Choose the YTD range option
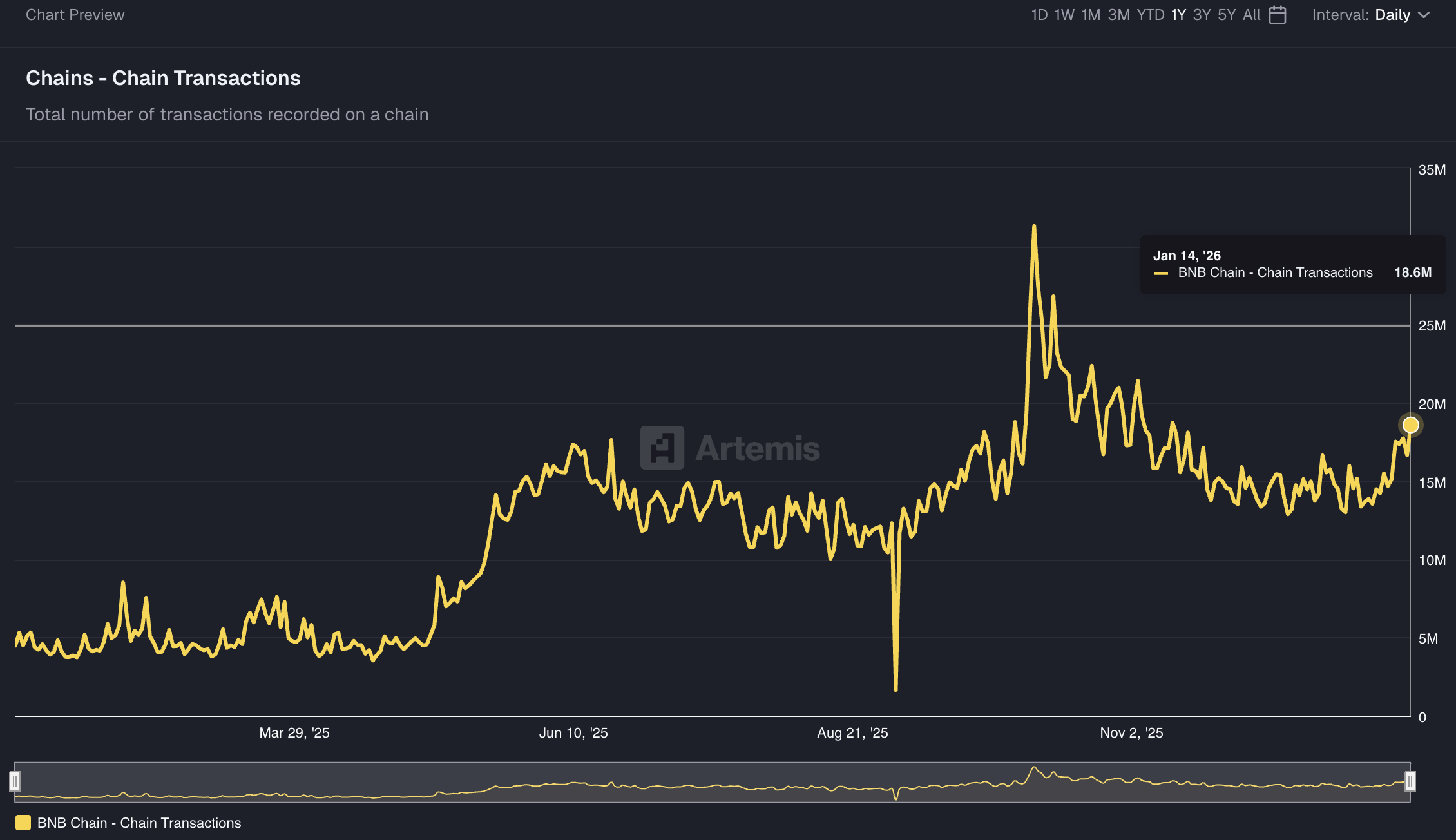 point(1150,15)
